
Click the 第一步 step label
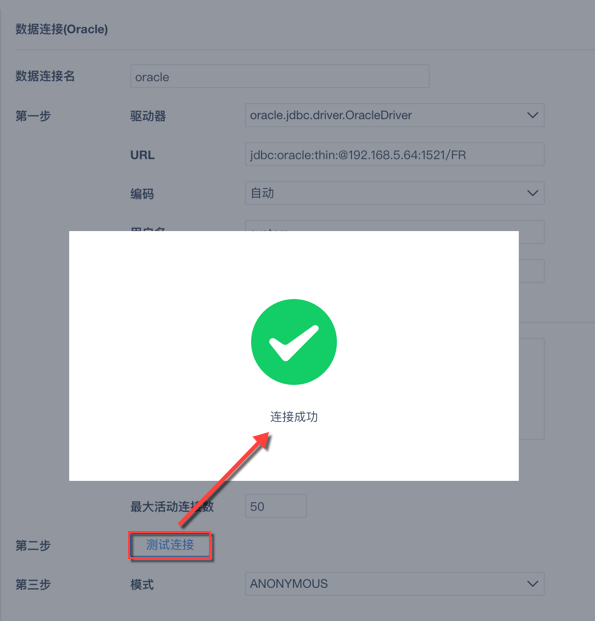click(33, 116)
